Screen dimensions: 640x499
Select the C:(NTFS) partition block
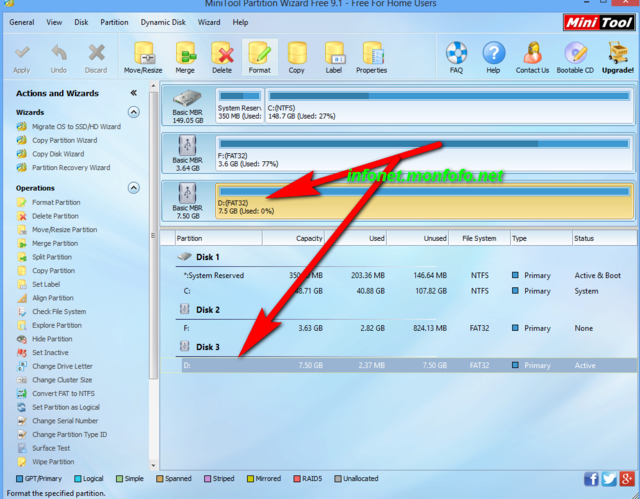(x=449, y=106)
